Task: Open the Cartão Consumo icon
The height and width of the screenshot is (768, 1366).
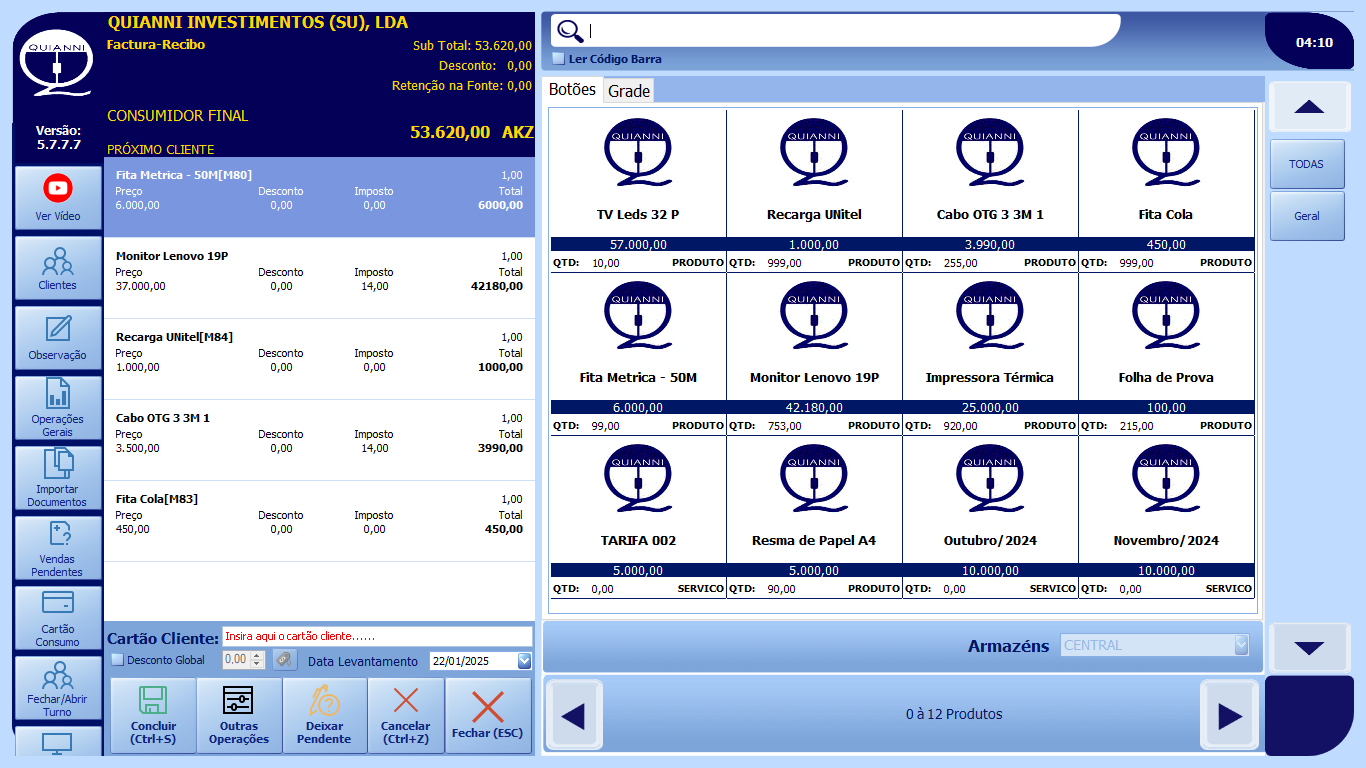Action: (x=58, y=618)
